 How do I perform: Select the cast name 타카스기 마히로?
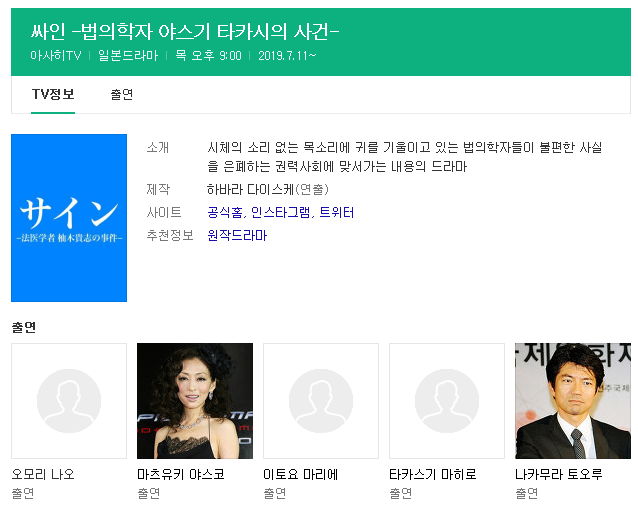click(x=433, y=474)
